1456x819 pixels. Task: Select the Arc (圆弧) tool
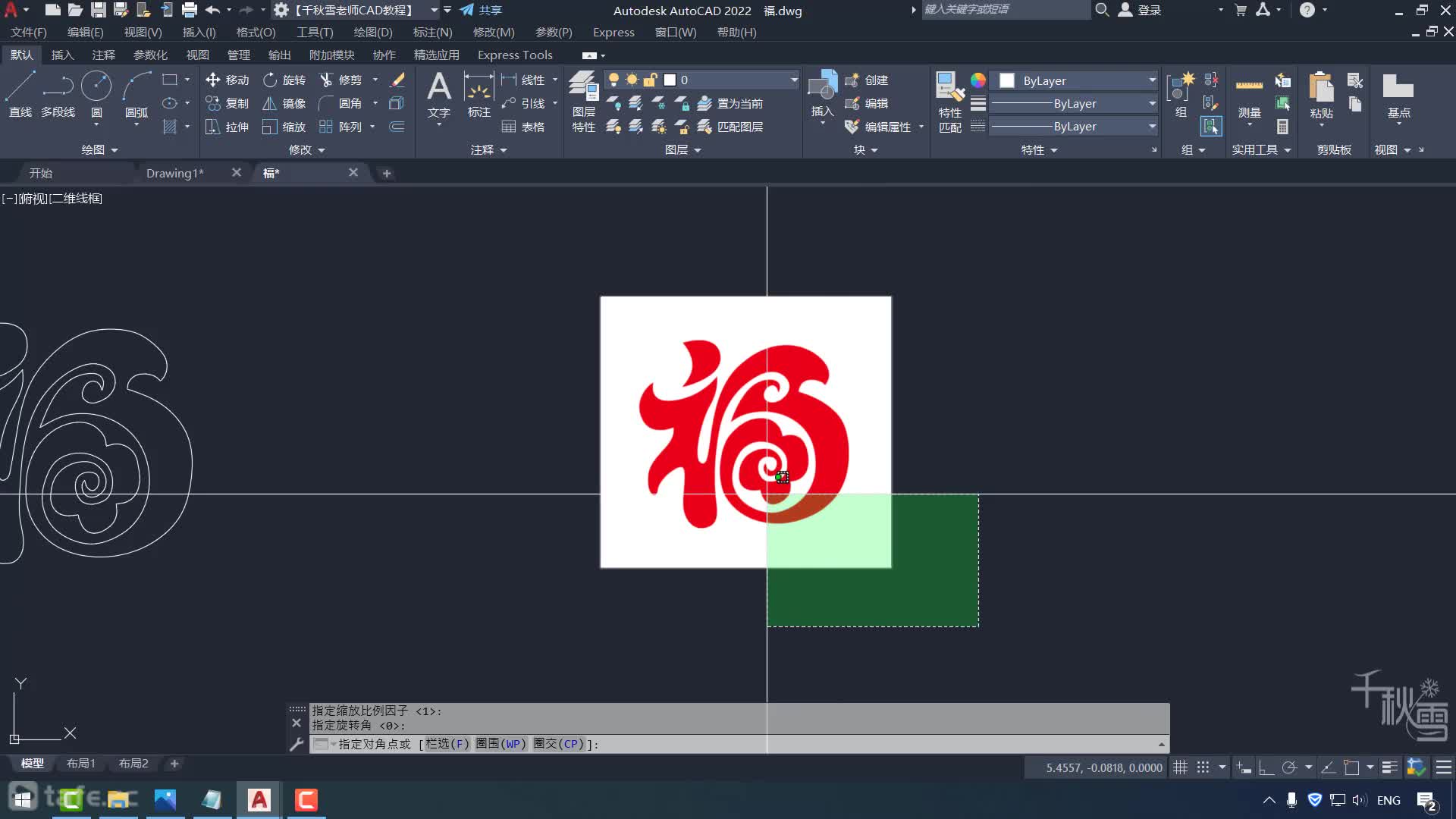(x=136, y=95)
